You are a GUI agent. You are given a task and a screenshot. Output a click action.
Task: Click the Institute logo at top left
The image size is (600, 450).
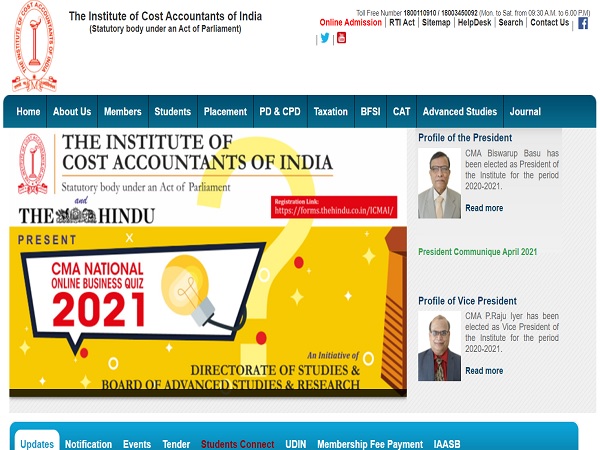pos(34,48)
